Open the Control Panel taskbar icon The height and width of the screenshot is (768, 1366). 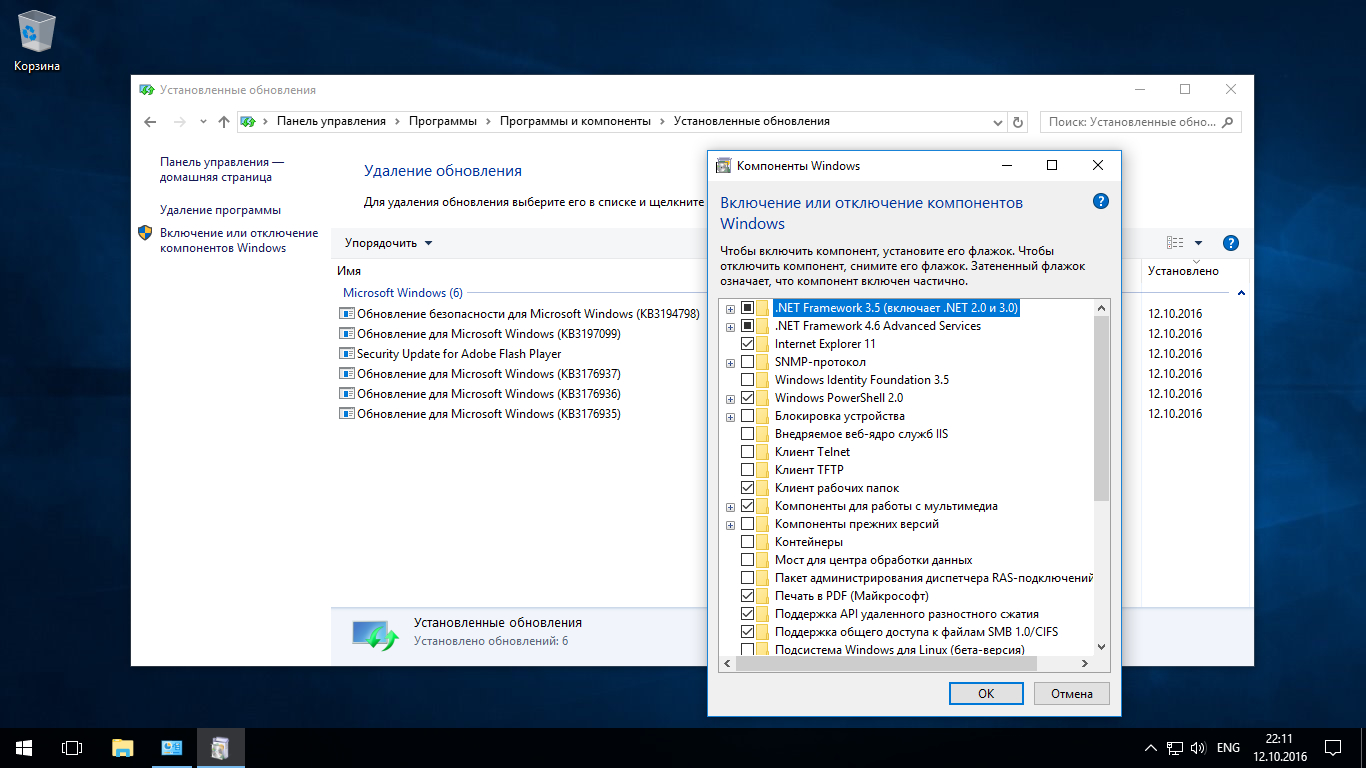pos(171,747)
